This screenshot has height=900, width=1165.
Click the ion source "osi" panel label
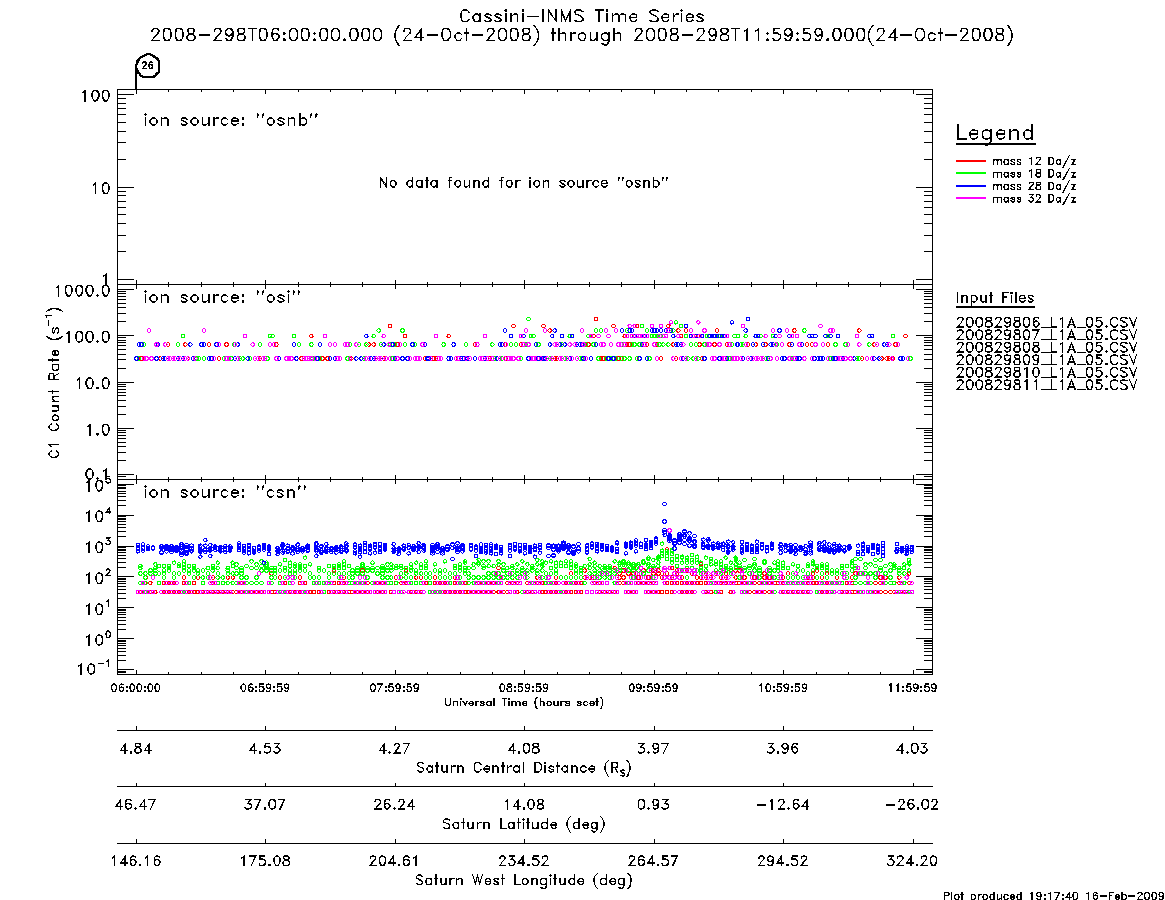pyautogui.click(x=222, y=297)
